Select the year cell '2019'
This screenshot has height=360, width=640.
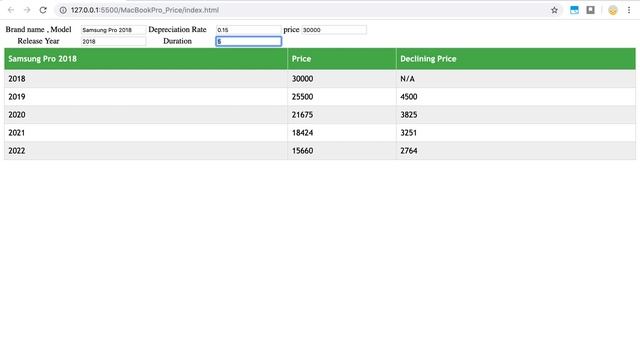click(x=146, y=97)
